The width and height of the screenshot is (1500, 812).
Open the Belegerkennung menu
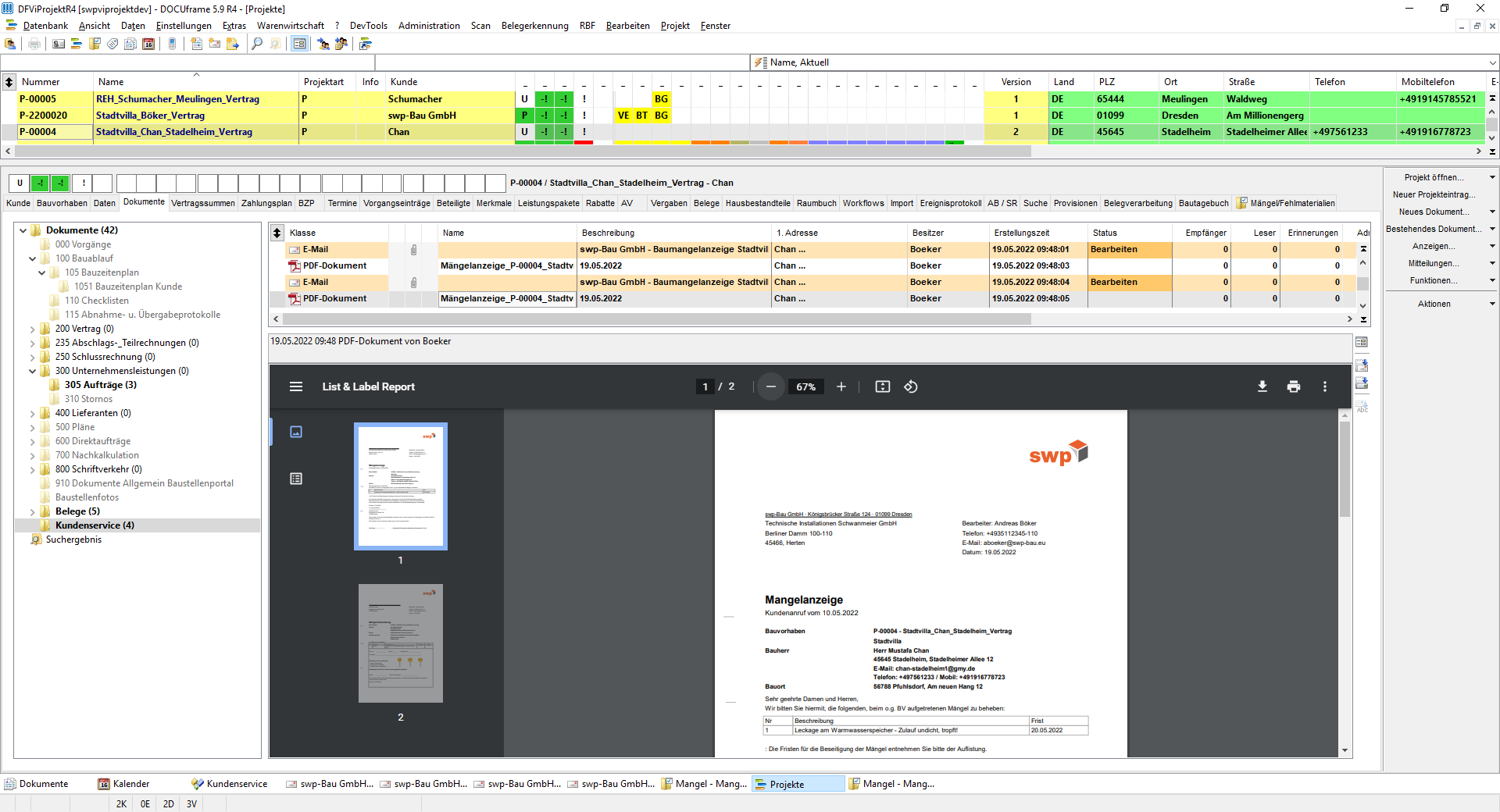[535, 26]
